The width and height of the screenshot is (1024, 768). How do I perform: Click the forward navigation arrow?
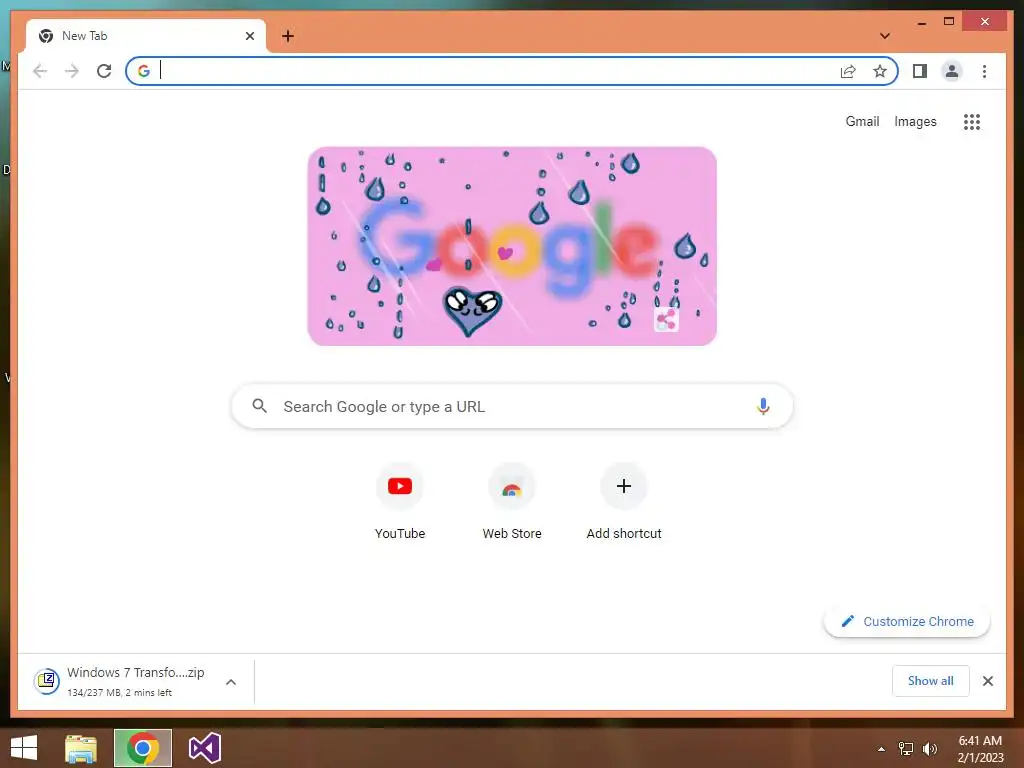coord(72,71)
